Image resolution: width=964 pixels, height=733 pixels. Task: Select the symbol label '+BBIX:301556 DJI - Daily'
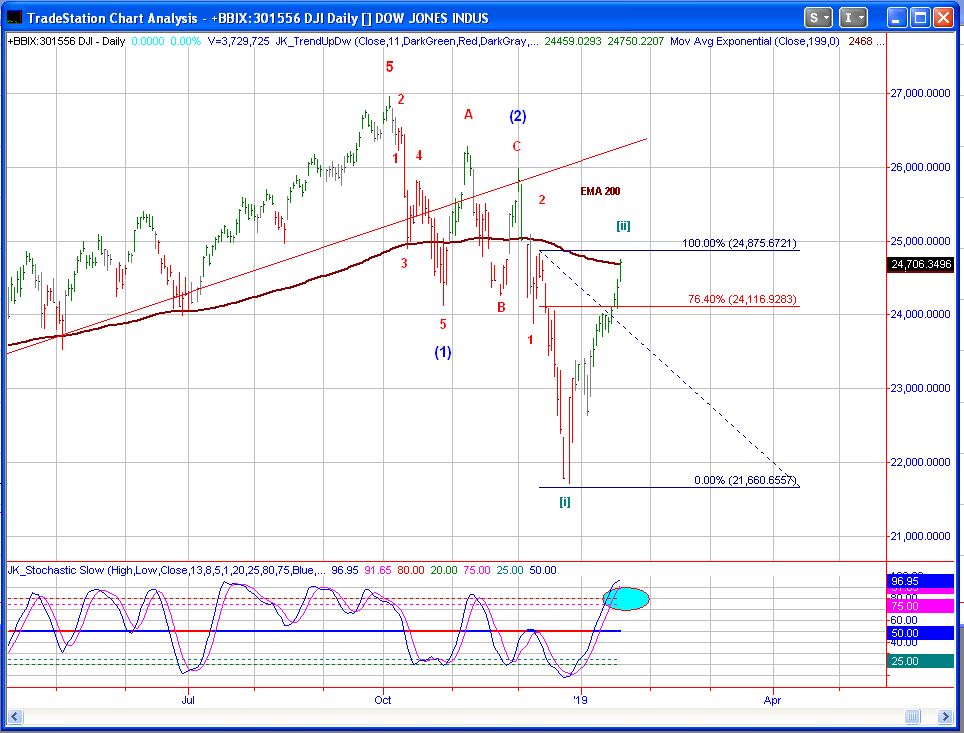[66, 41]
